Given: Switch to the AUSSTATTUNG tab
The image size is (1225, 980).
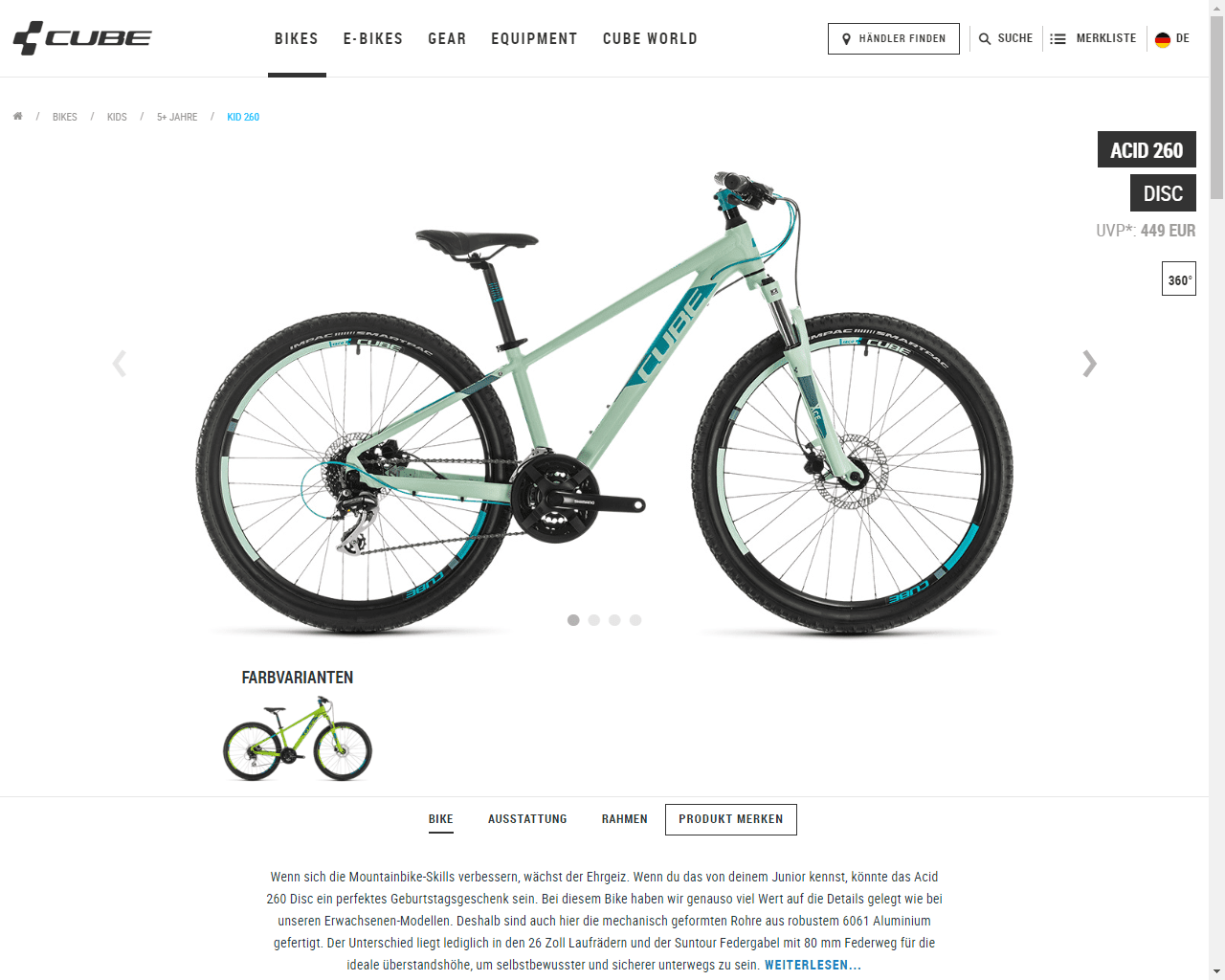Looking at the screenshot, I should (x=527, y=819).
